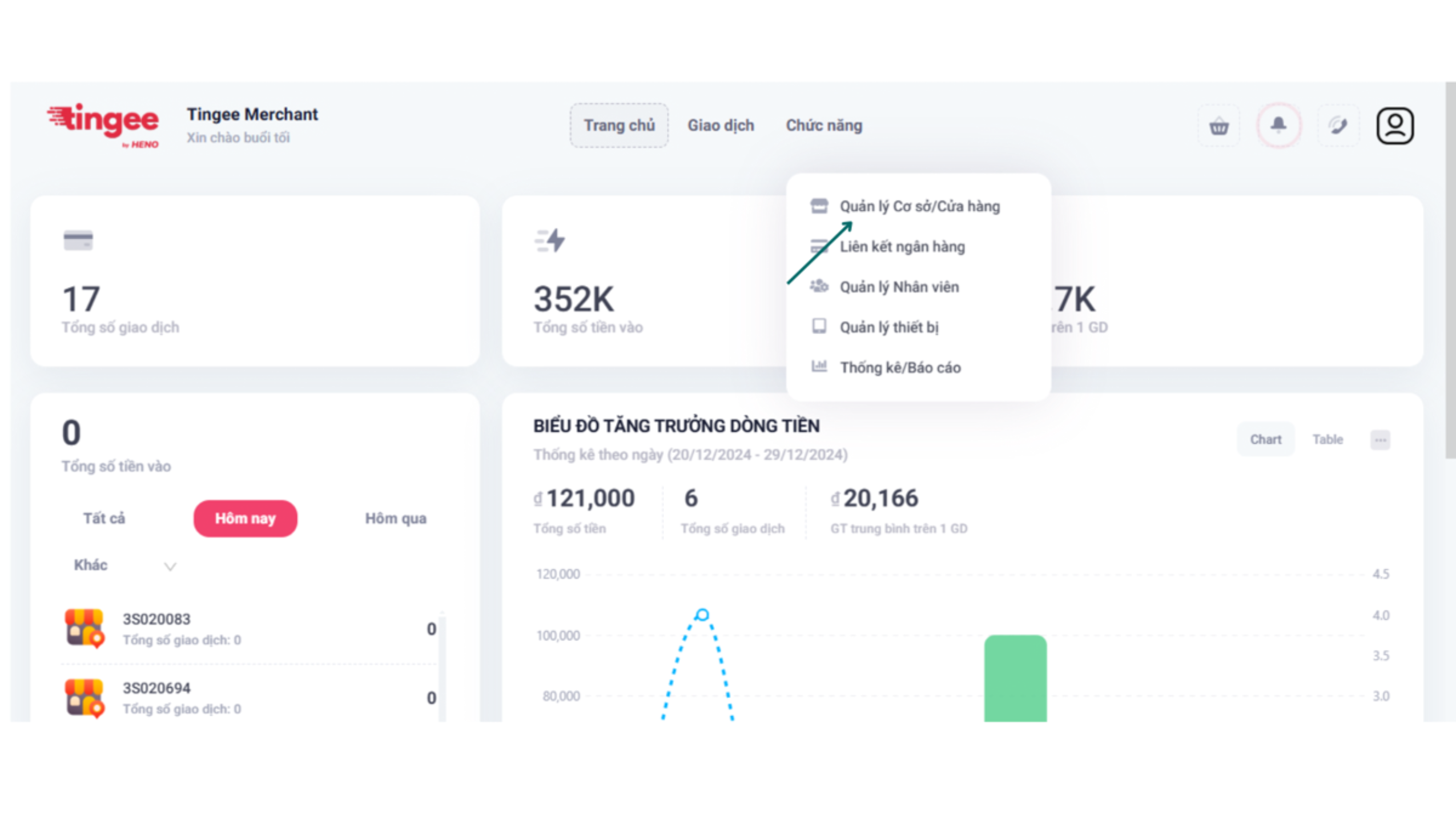The width and height of the screenshot is (1456, 819).
Task: Click the chart three-dots options icon
Action: click(x=1379, y=440)
